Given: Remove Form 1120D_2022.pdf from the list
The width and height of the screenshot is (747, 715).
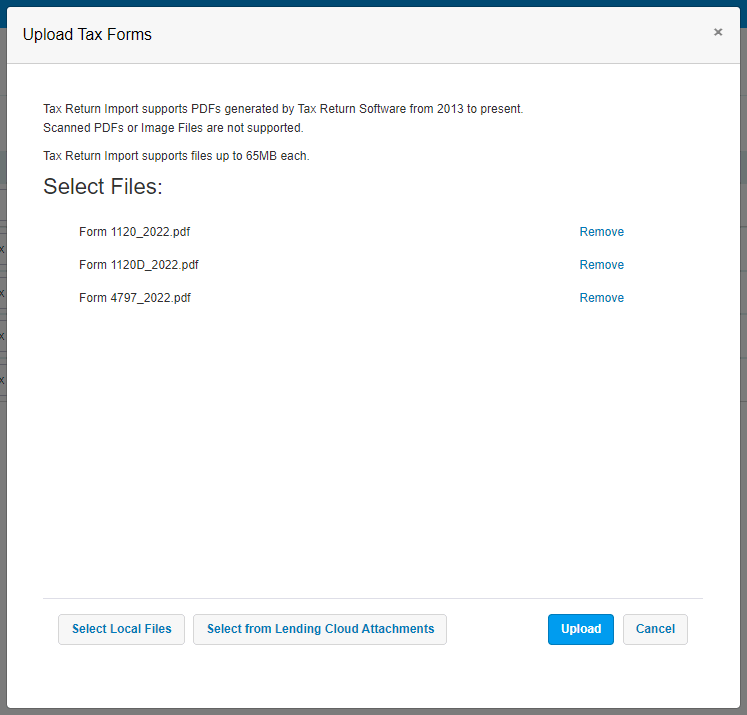Looking at the screenshot, I should point(601,265).
